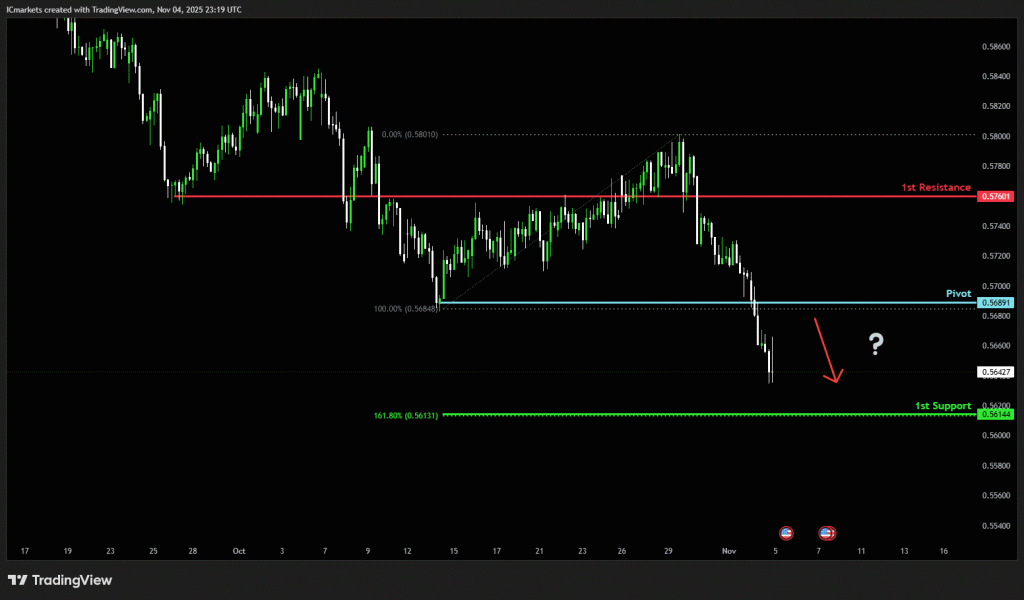Open the US flag event icon near Nov 7
The image size is (1024, 600).
[827, 533]
